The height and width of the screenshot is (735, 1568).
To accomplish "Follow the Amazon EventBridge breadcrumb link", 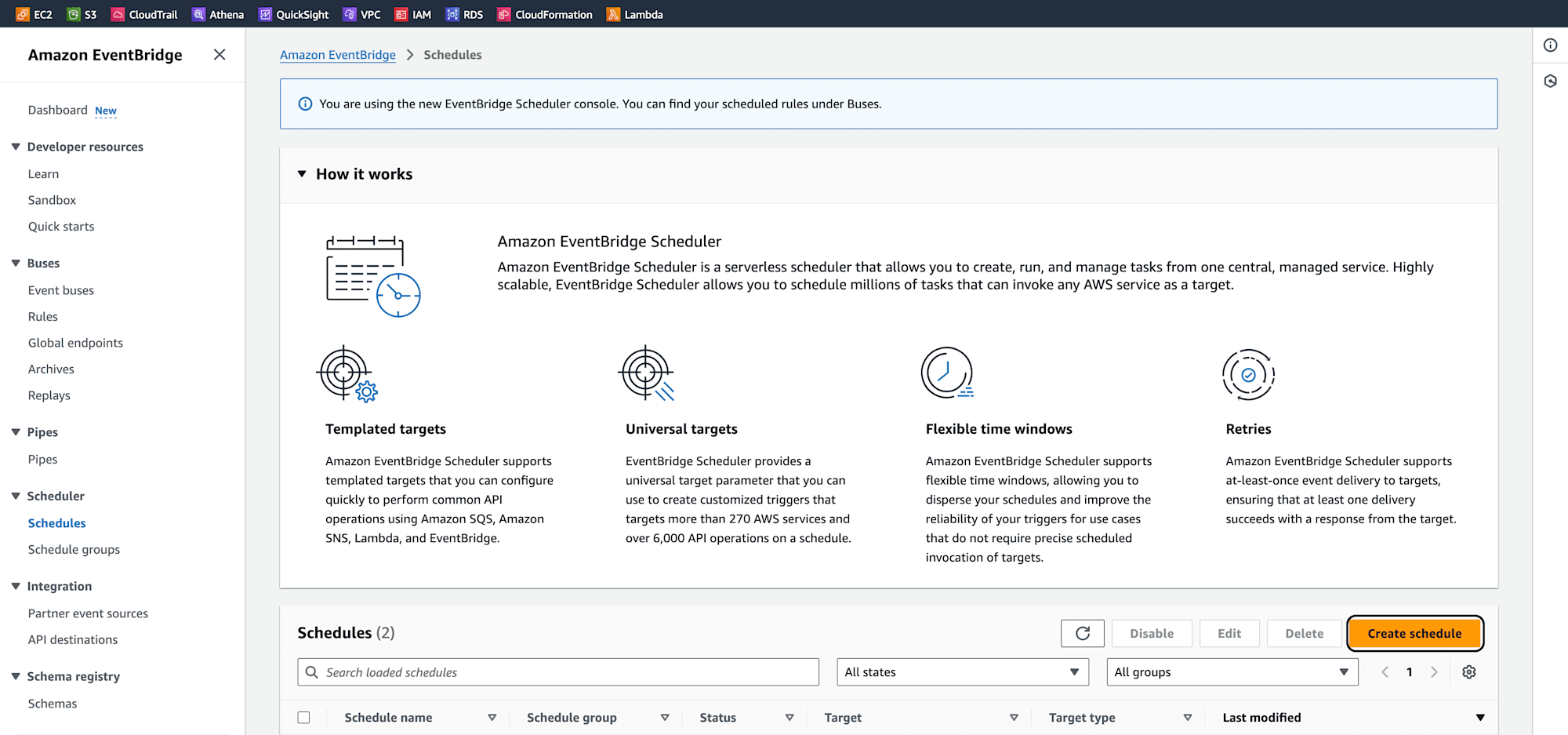I will (x=338, y=55).
